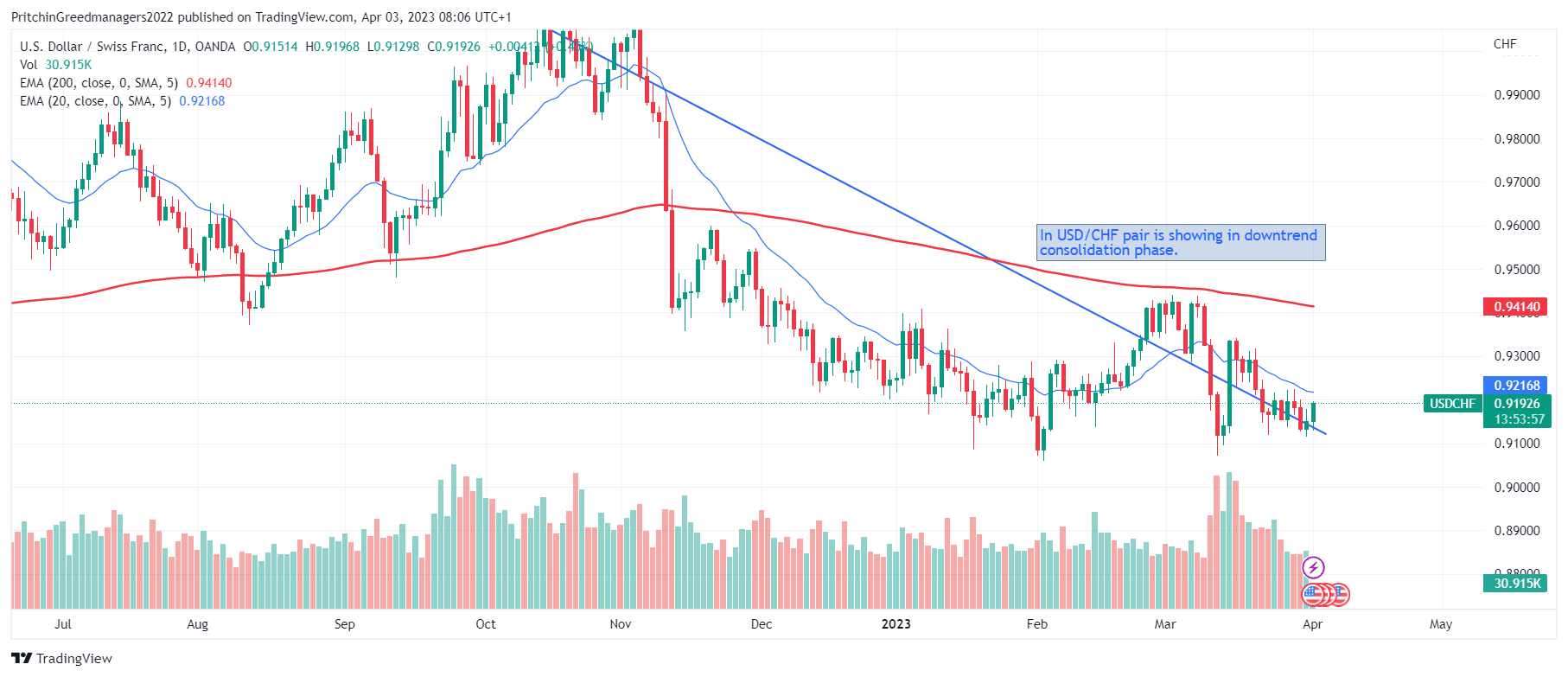Click the bold 2023 year label
Viewport: 1568px width, 677px height.
pos(896,624)
